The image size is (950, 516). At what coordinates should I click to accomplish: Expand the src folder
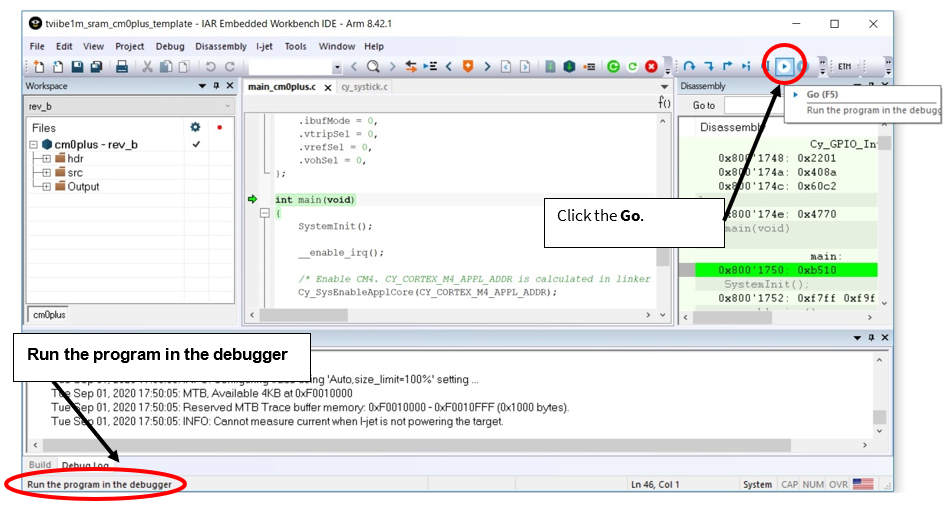click(x=46, y=173)
